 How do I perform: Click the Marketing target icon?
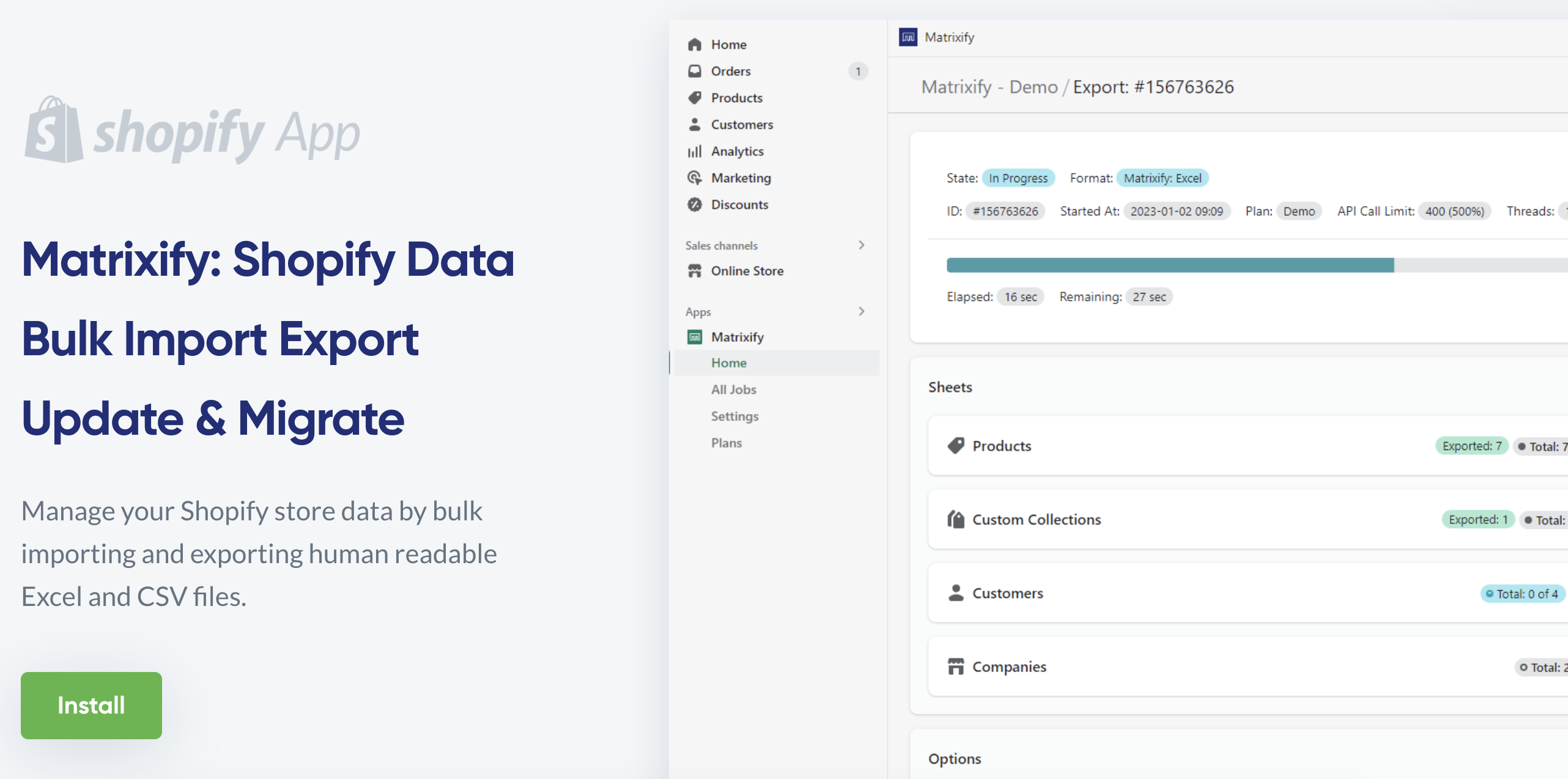[694, 178]
